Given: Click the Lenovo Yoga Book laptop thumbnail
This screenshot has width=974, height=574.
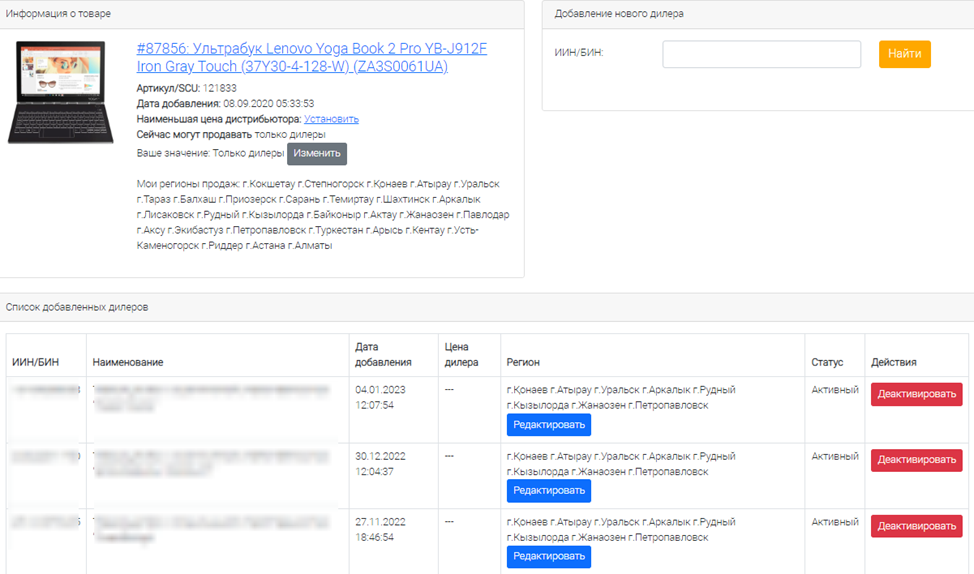Looking at the screenshot, I should 61,92.
